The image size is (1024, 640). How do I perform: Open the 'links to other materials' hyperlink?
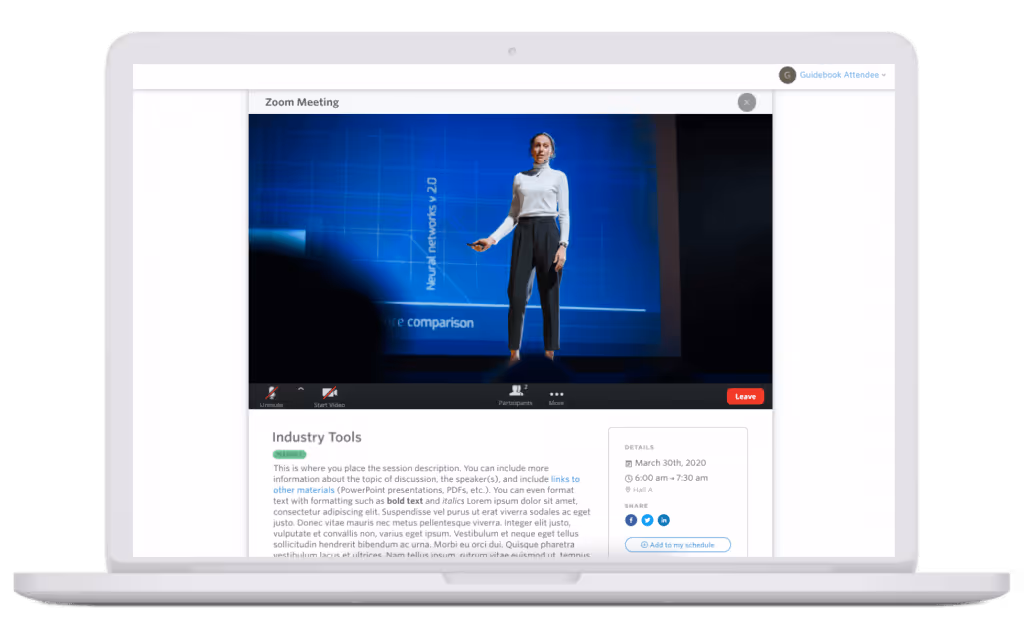[565, 479]
